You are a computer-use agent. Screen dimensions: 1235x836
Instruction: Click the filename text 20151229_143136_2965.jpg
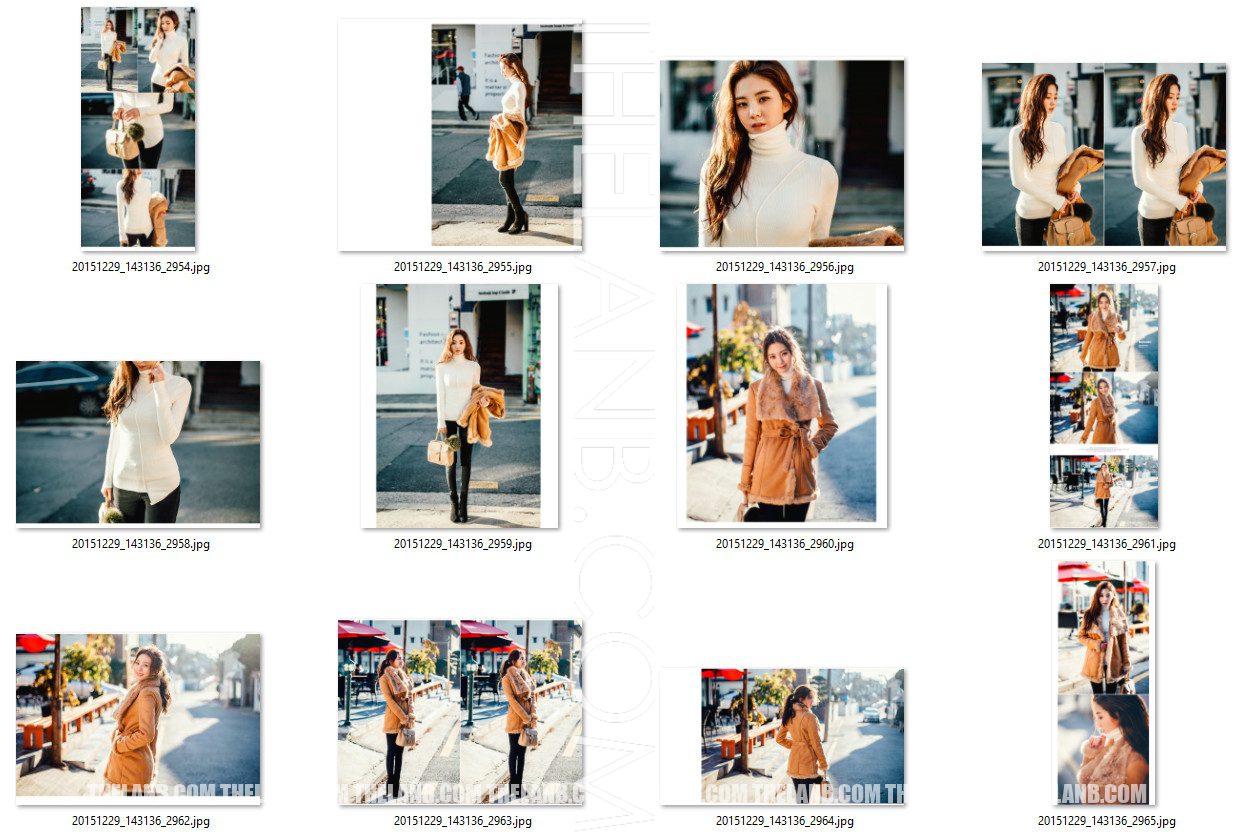[x=1107, y=821]
